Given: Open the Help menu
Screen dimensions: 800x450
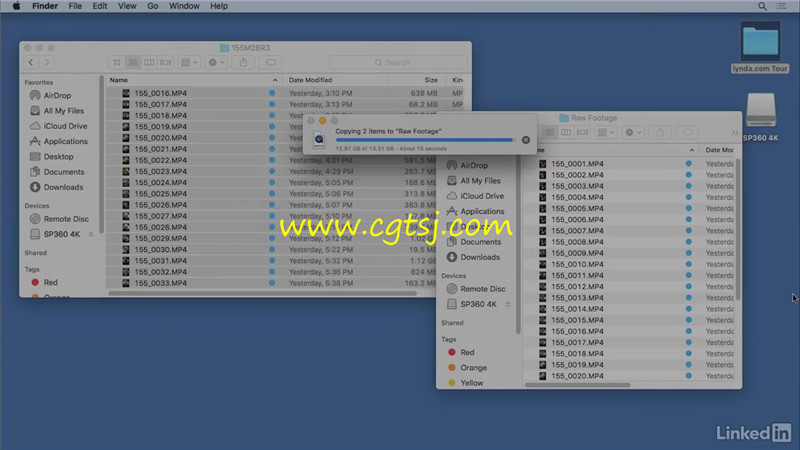Looking at the screenshot, I should (x=219, y=6).
